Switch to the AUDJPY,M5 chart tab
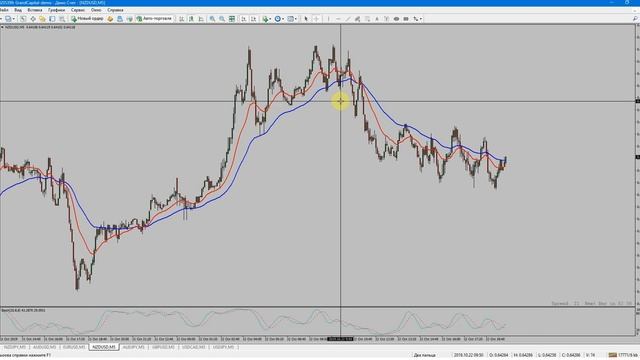The height and width of the screenshot is (360, 640). [x=134, y=347]
